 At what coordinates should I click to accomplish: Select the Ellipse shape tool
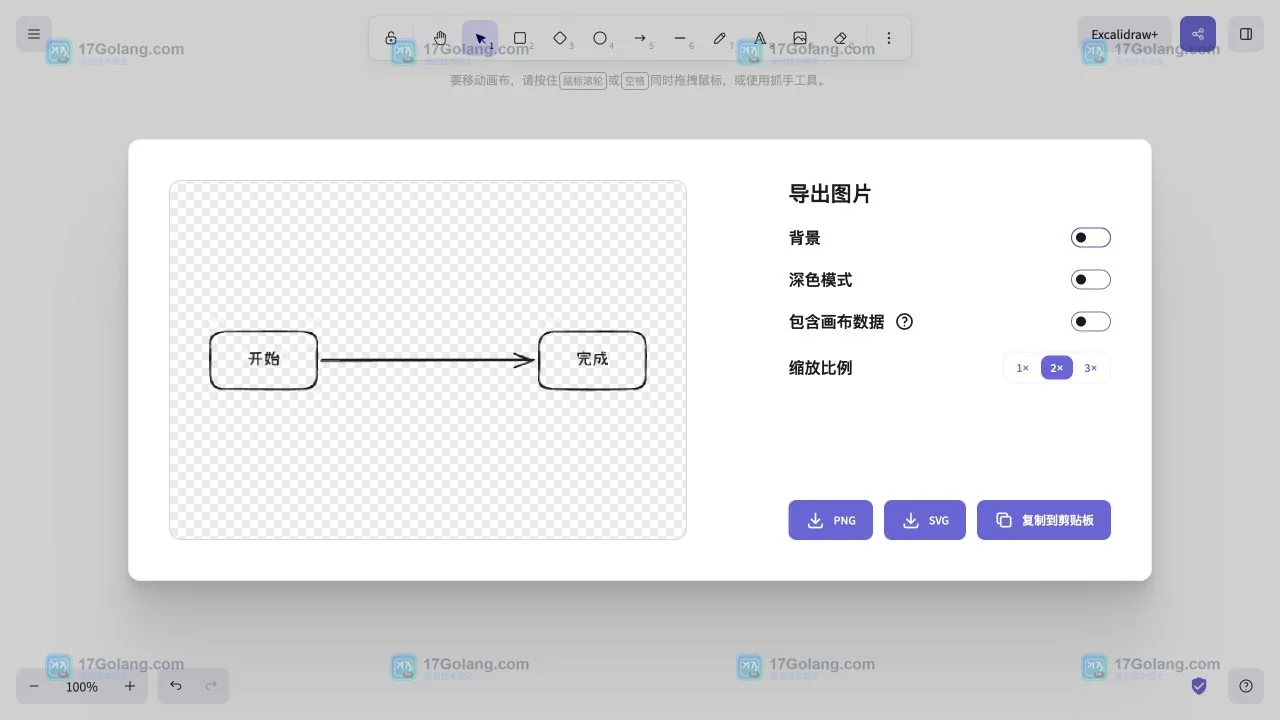coord(600,38)
